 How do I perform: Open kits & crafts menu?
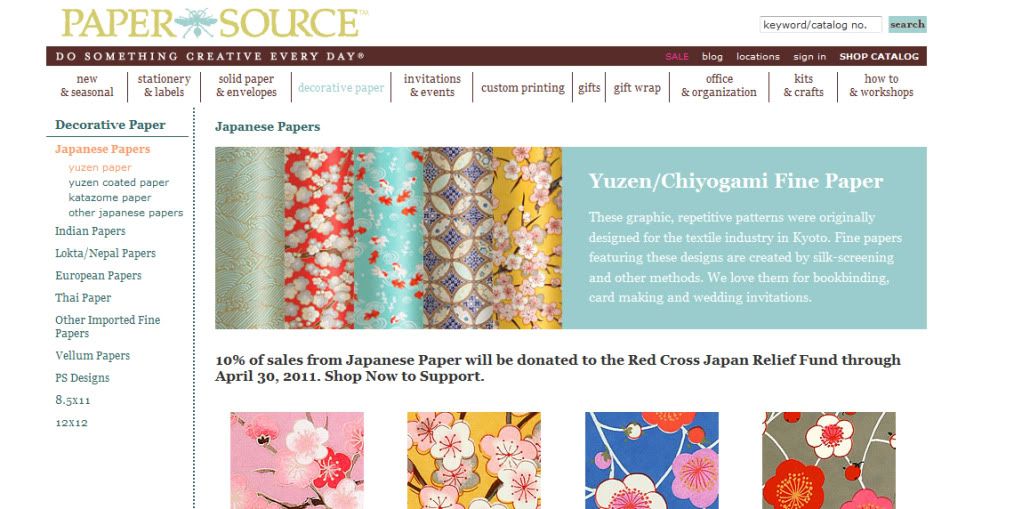click(803, 86)
